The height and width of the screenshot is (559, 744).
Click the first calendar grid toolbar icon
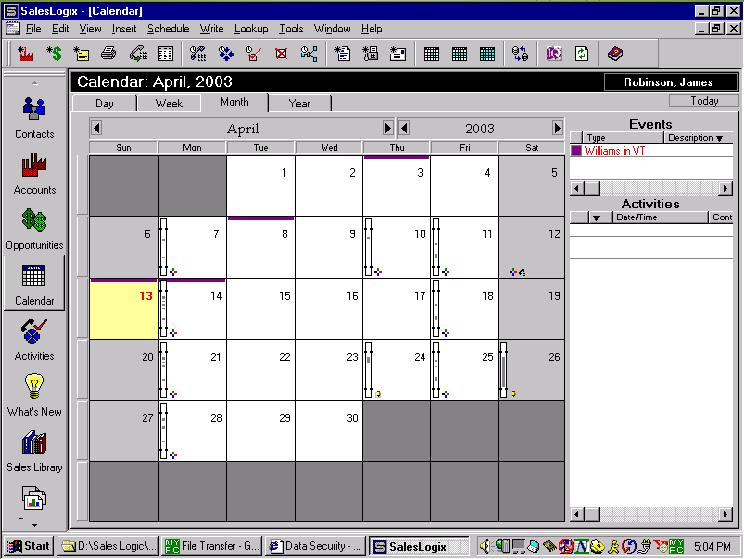tap(431, 54)
